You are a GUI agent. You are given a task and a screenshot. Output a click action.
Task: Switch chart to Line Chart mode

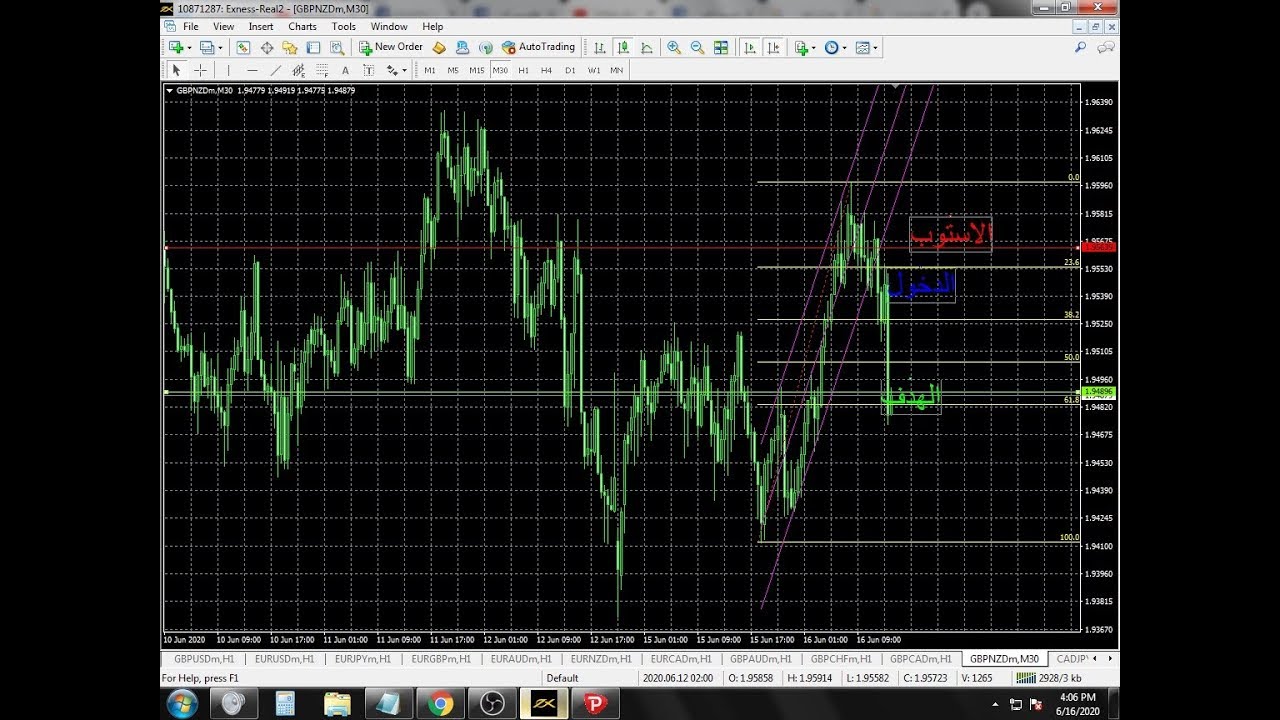(x=647, y=47)
